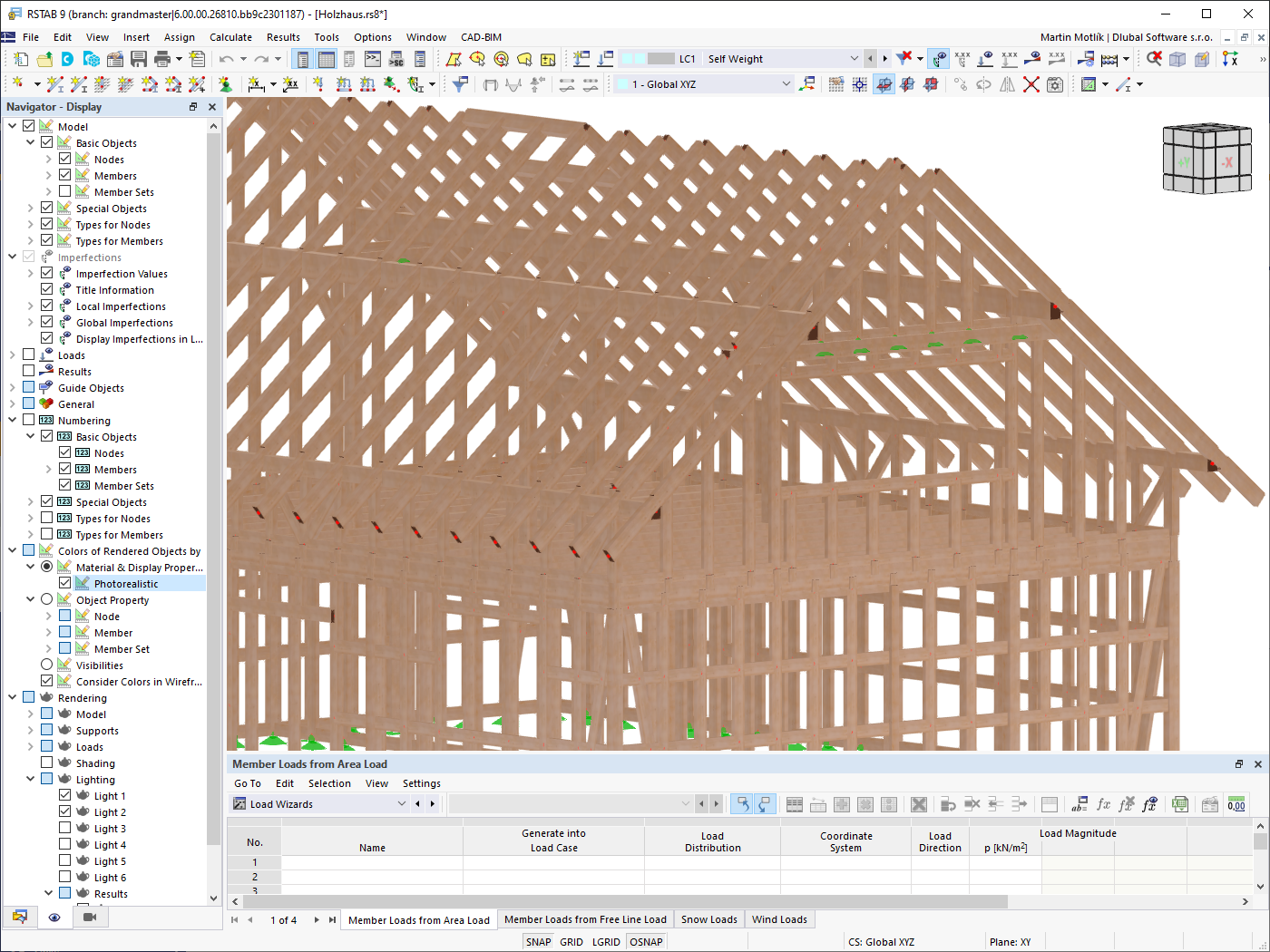
Task: Select the lasso selection tool icon
Action: click(x=524, y=59)
